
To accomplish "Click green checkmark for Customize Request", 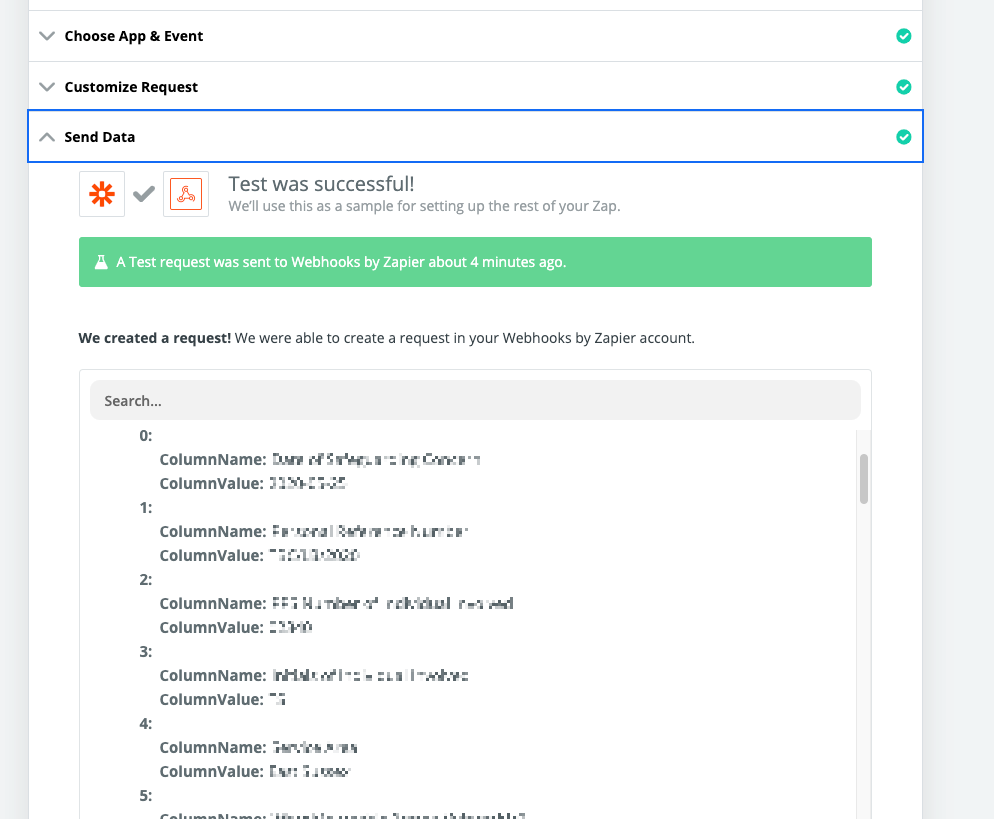I will click(904, 87).
